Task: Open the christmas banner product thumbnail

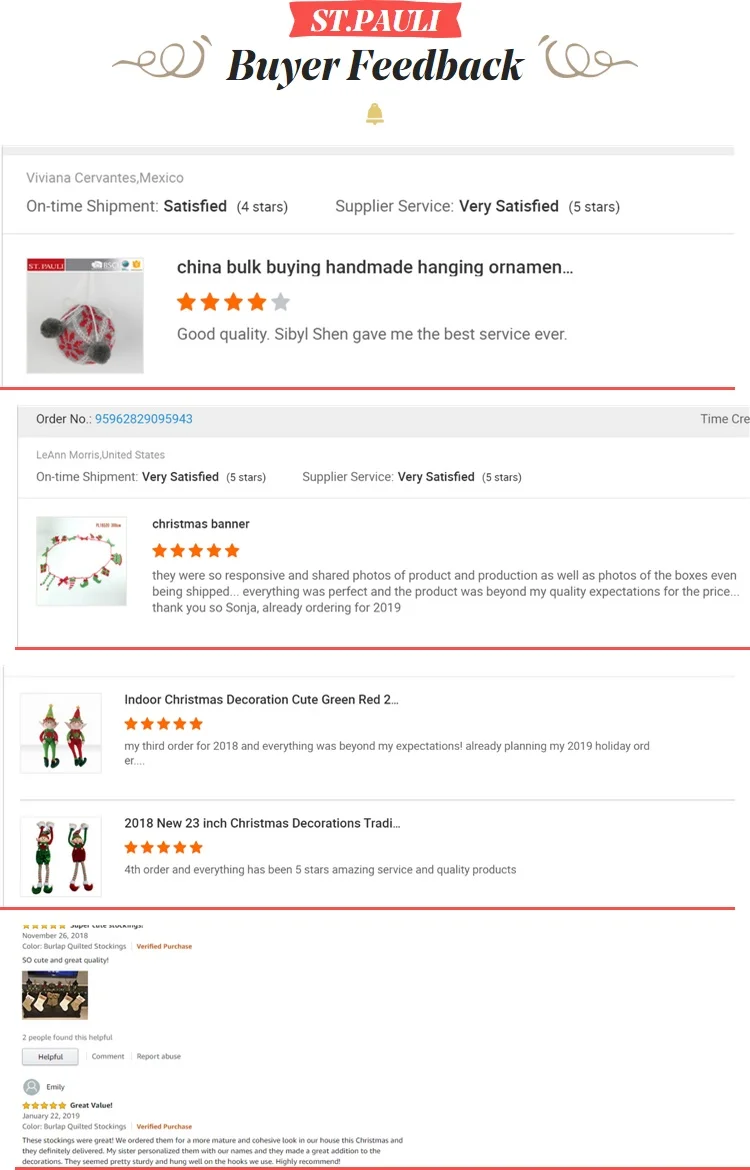Action: click(x=81, y=561)
